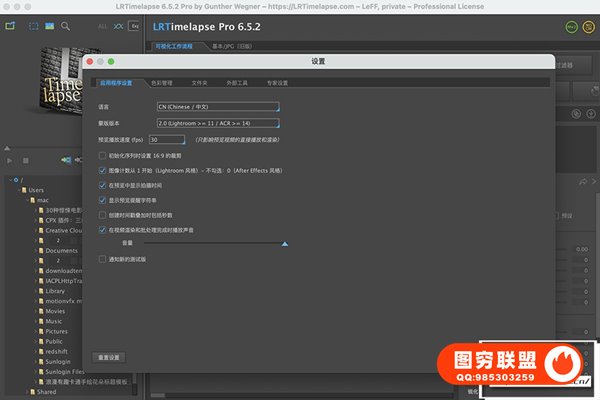Open the 语言 language dropdown

pos(217,105)
